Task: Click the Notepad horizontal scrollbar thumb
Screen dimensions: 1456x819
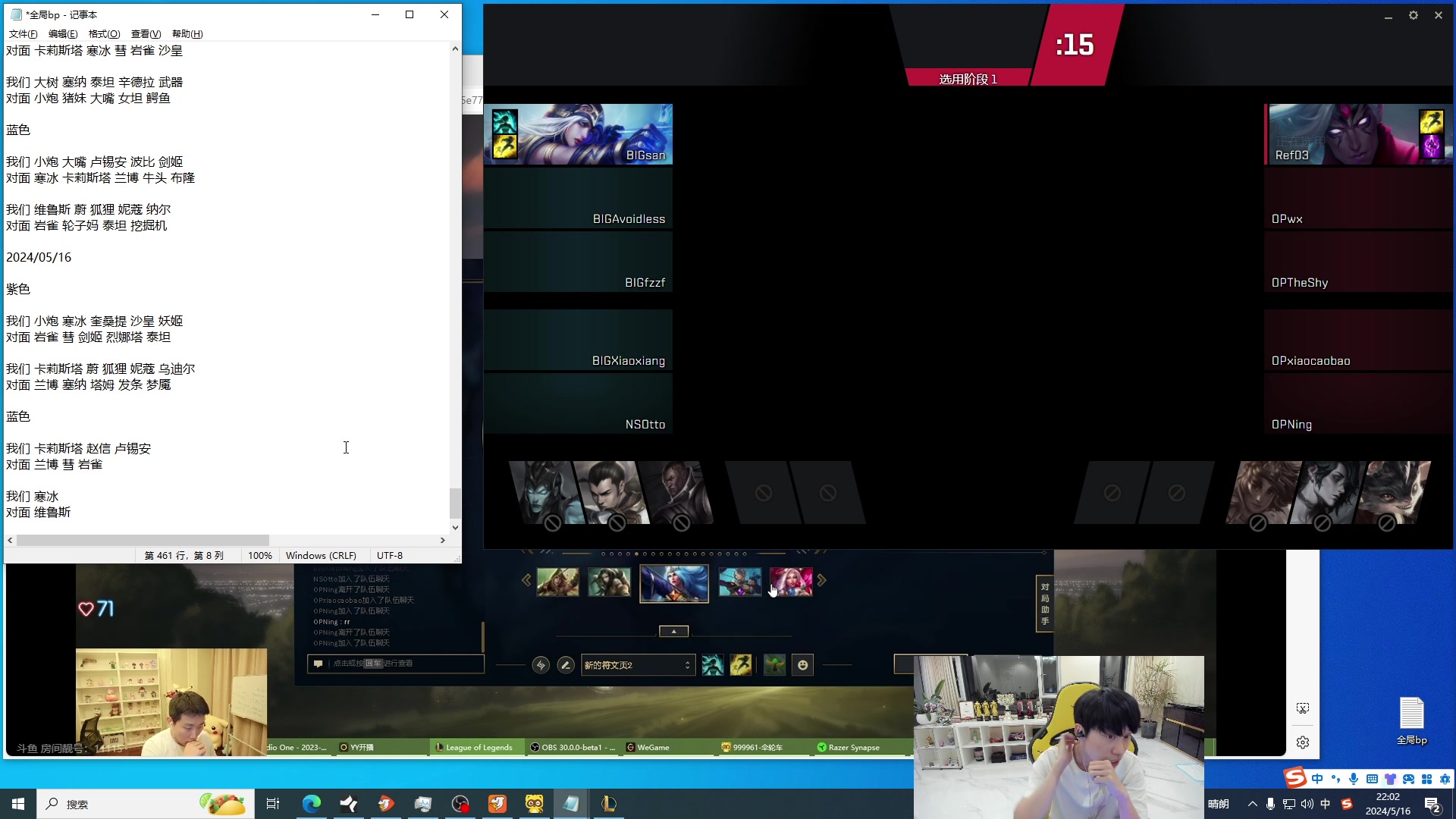Action: click(x=143, y=541)
